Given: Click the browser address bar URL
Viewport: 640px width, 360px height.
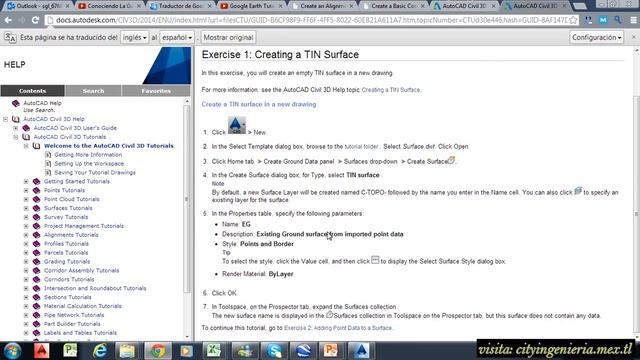Looking at the screenshot, I should (310, 20).
